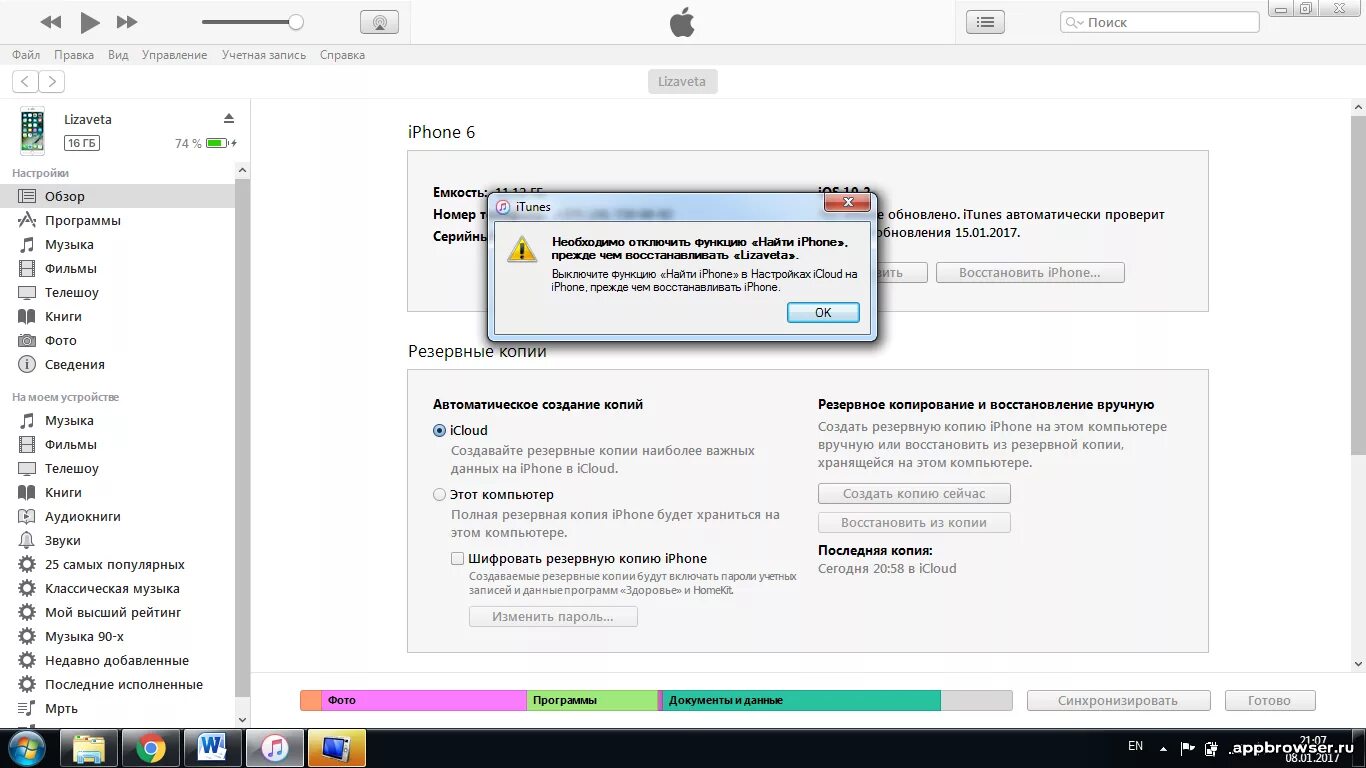Image resolution: width=1366 pixels, height=768 pixels.
Task: Click Изменить пароль... button
Action: [x=553, y=617]
